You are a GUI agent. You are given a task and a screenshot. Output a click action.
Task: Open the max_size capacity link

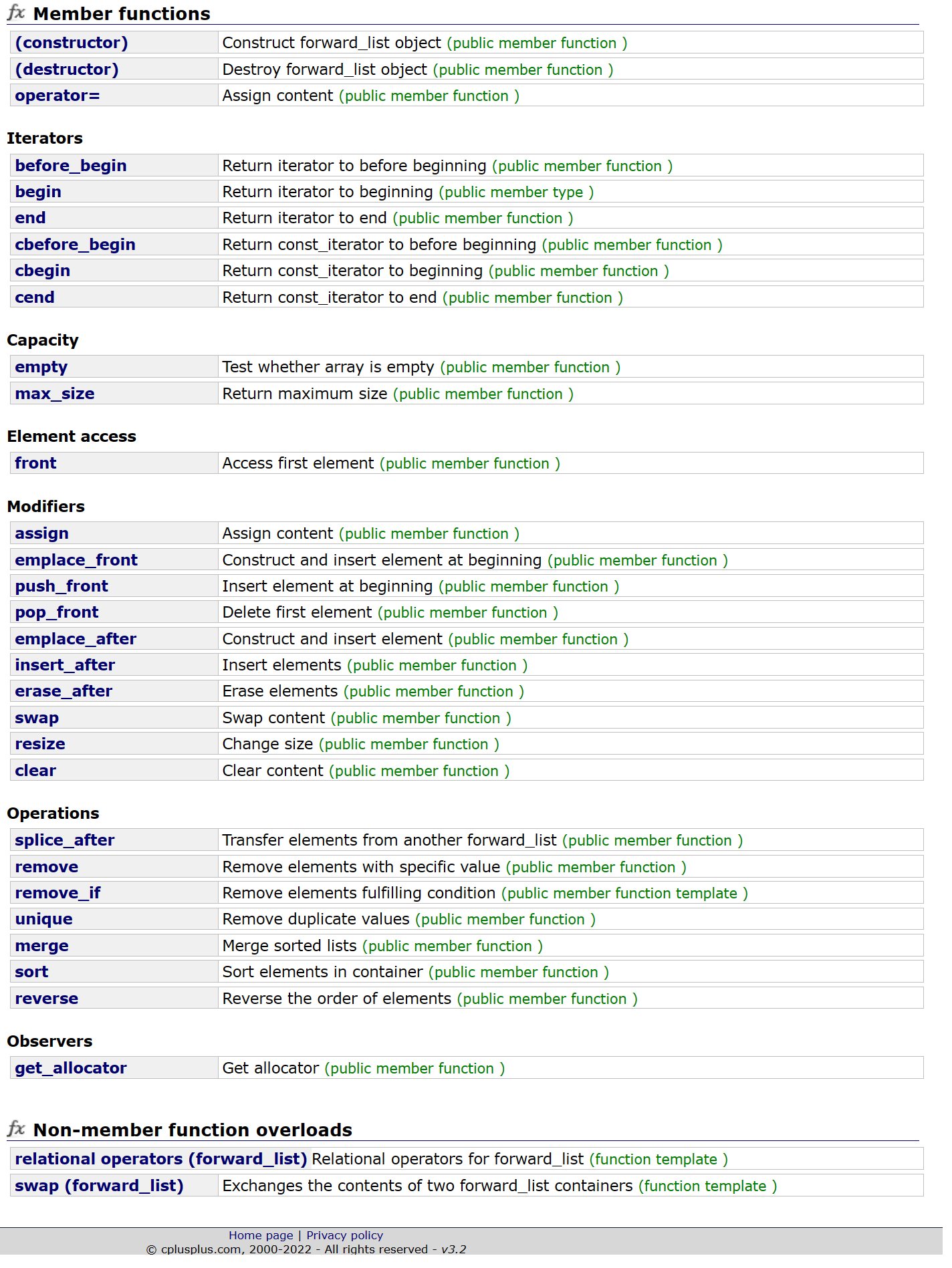55,394
